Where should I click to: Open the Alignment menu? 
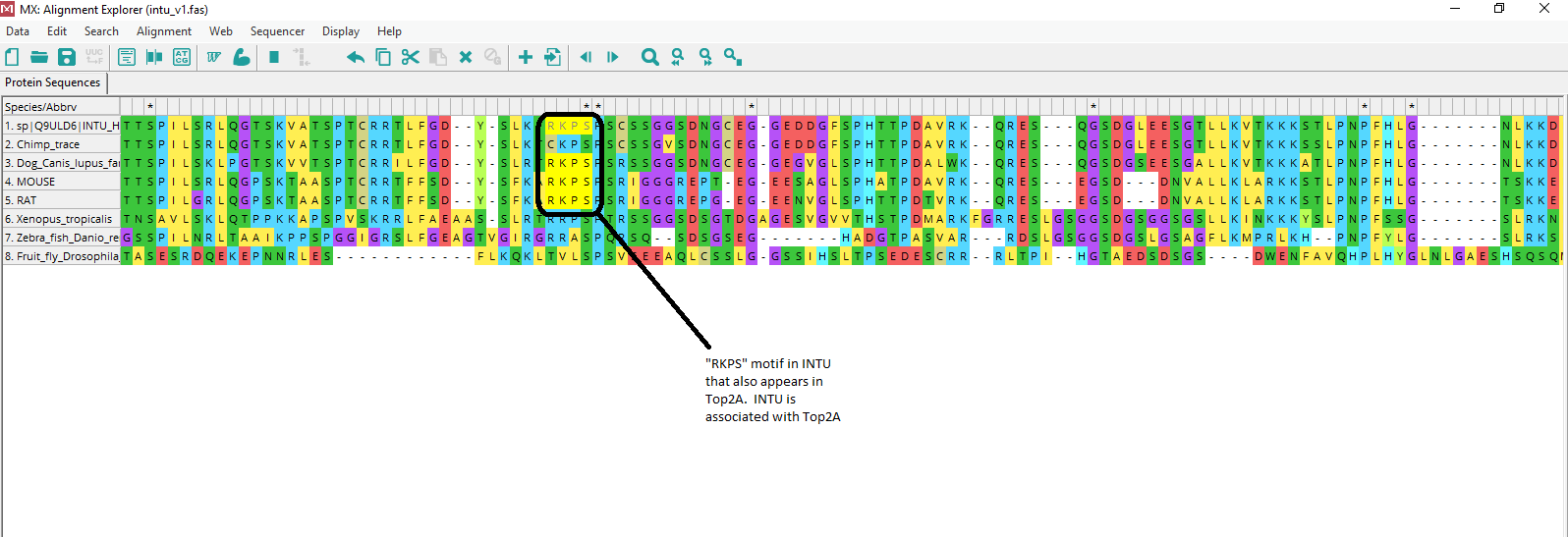click(x=164, y=31)
